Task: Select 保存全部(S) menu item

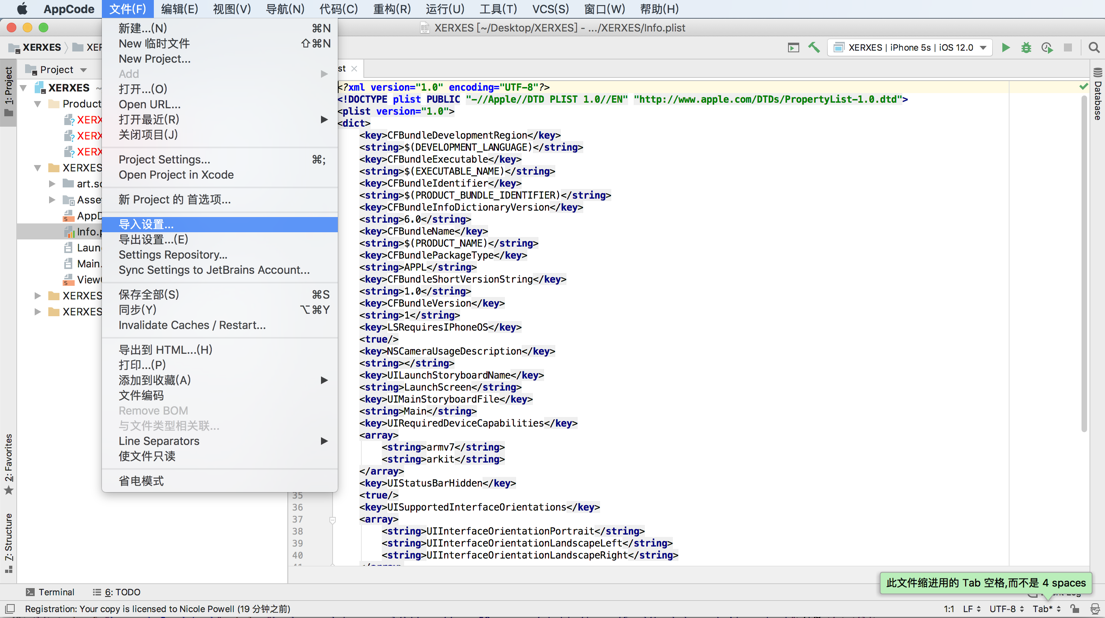Action: pos(220,295)
